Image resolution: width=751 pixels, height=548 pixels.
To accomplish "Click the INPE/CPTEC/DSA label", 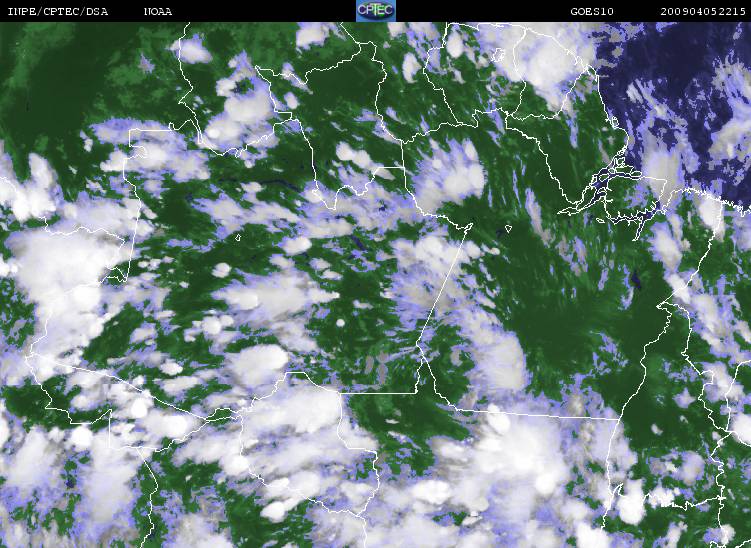I will [57, 11].
